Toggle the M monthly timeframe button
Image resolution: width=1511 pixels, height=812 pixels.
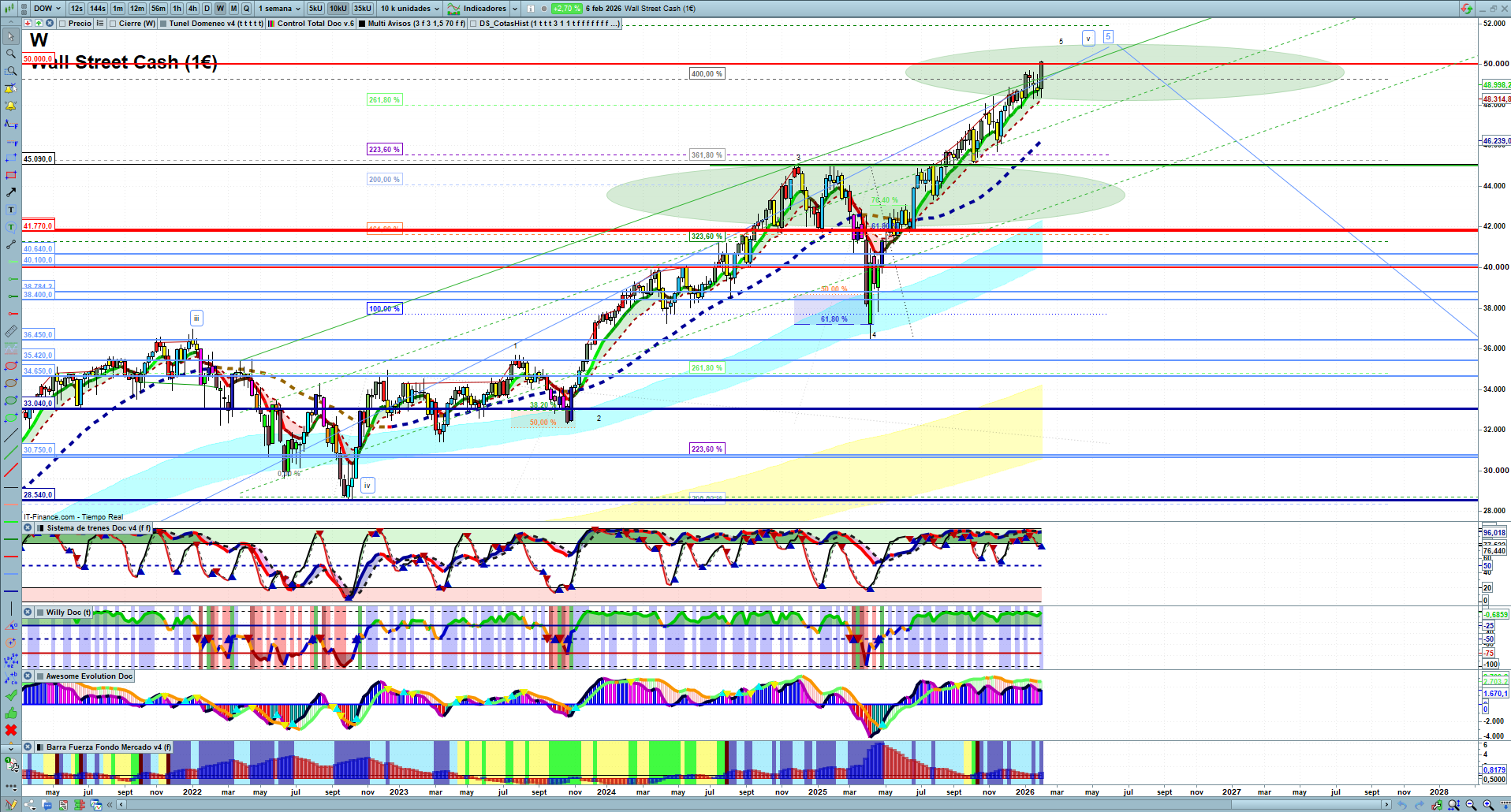[x=233, y=9]
